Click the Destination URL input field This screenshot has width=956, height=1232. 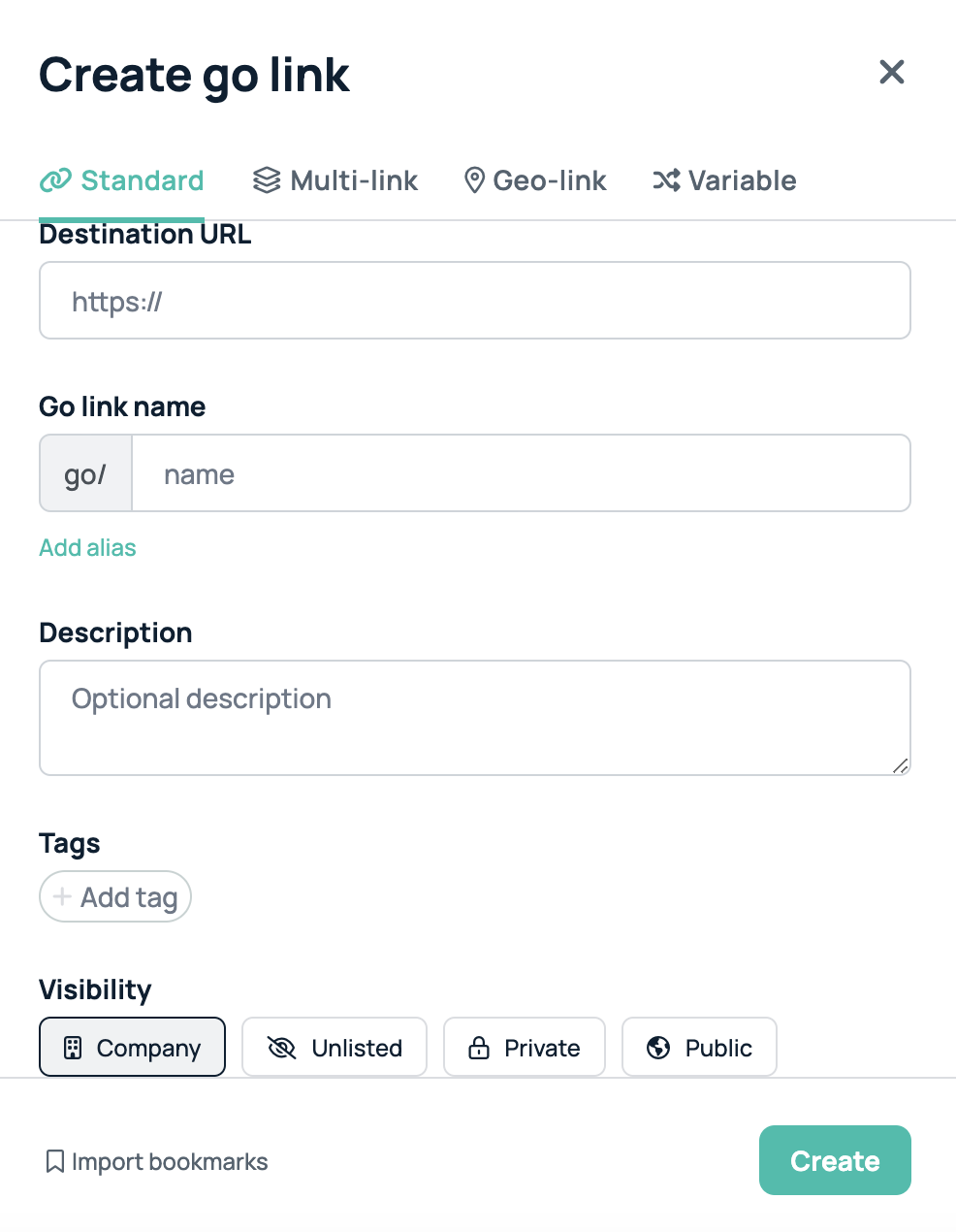pos(474,301)
